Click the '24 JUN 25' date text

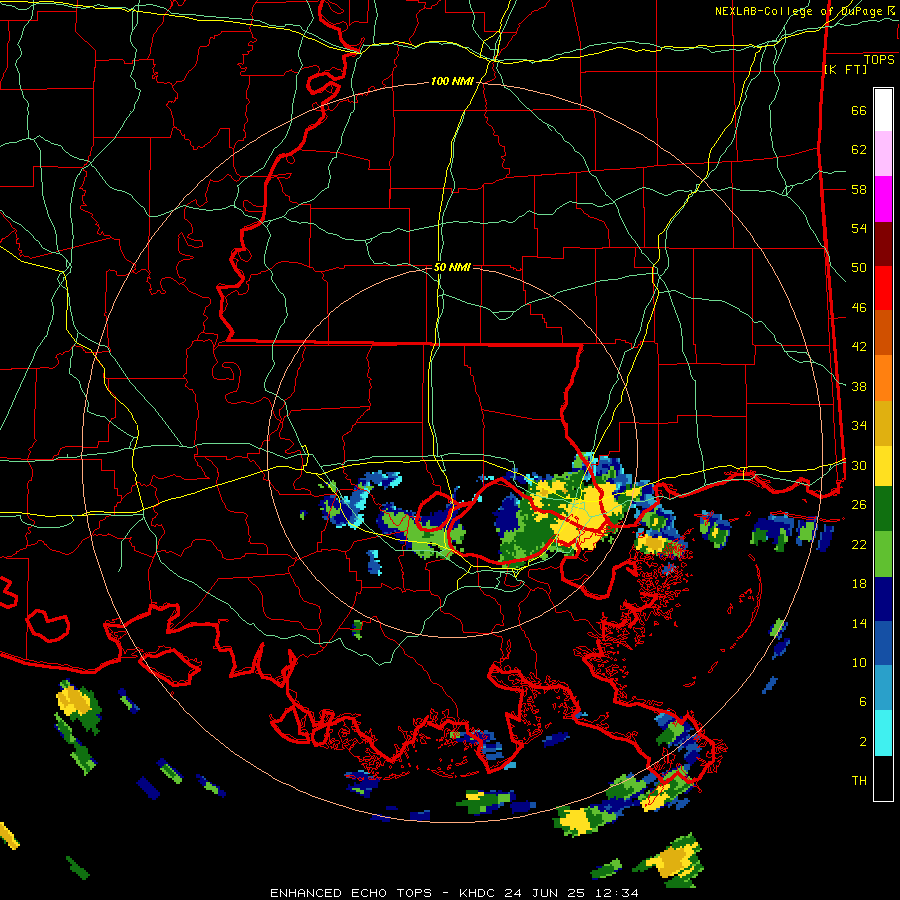pos(544,893)
